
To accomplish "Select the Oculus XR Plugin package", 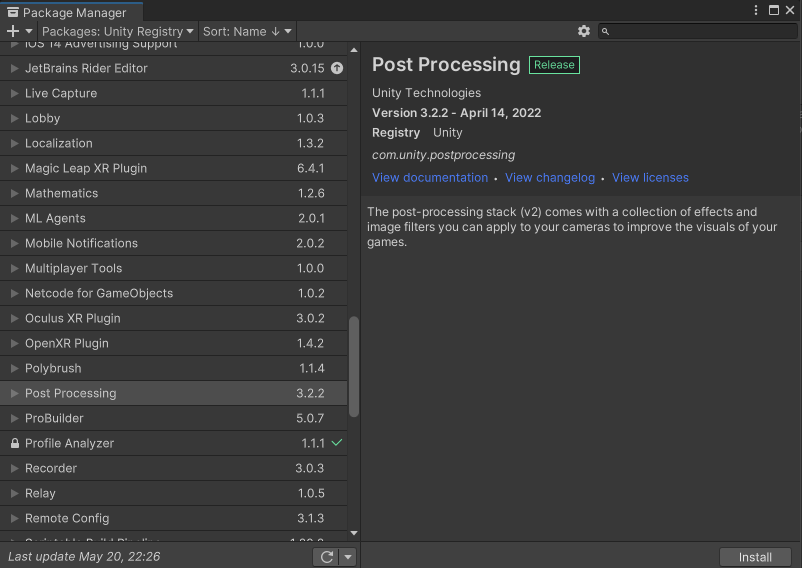I will click(173, 319).
